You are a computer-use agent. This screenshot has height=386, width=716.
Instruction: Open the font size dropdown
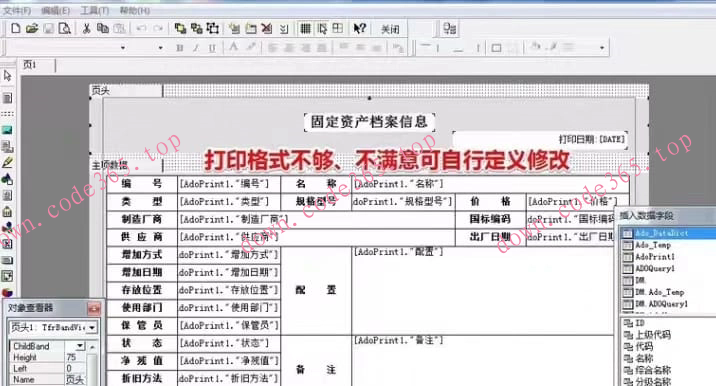[x=160, y=48]
